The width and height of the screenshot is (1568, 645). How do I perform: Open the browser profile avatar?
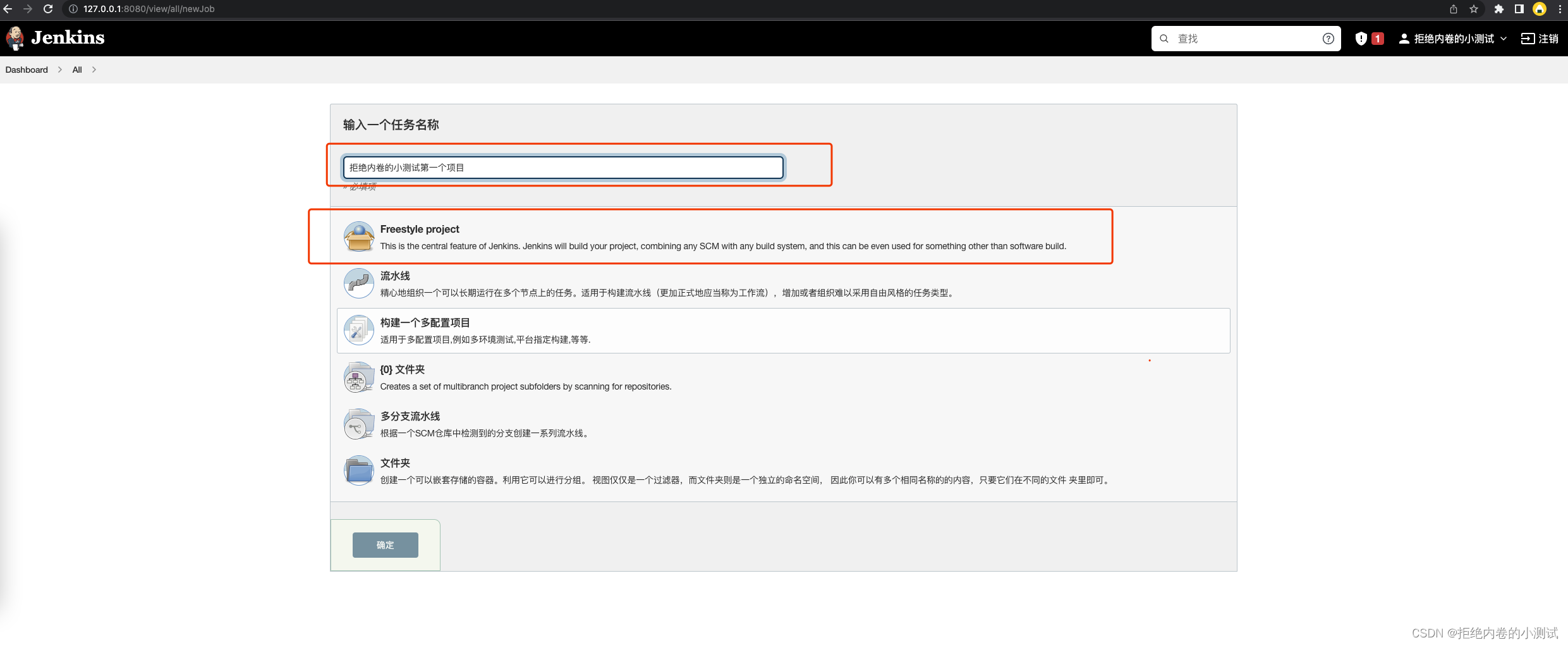click(1540, 9)
